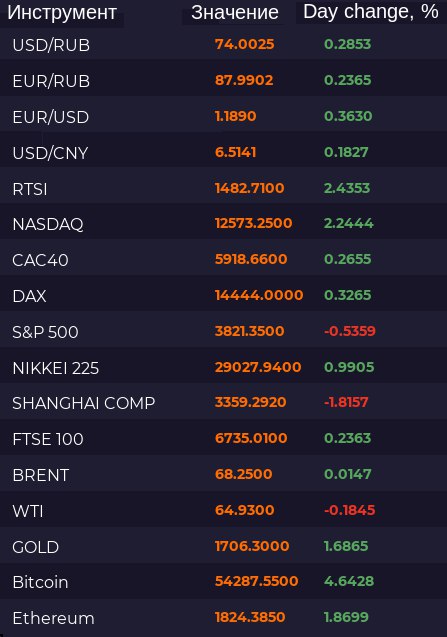Select the USD/RUB instrument row
The image size is (447, 637).
point(224,44)
